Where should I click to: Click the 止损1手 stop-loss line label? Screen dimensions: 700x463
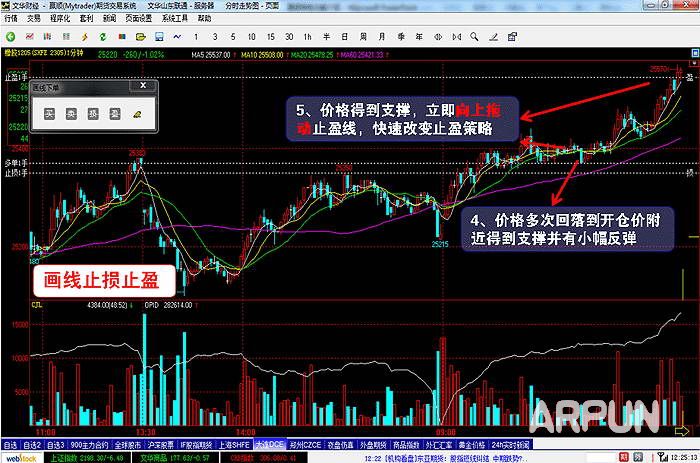(16, 172)
